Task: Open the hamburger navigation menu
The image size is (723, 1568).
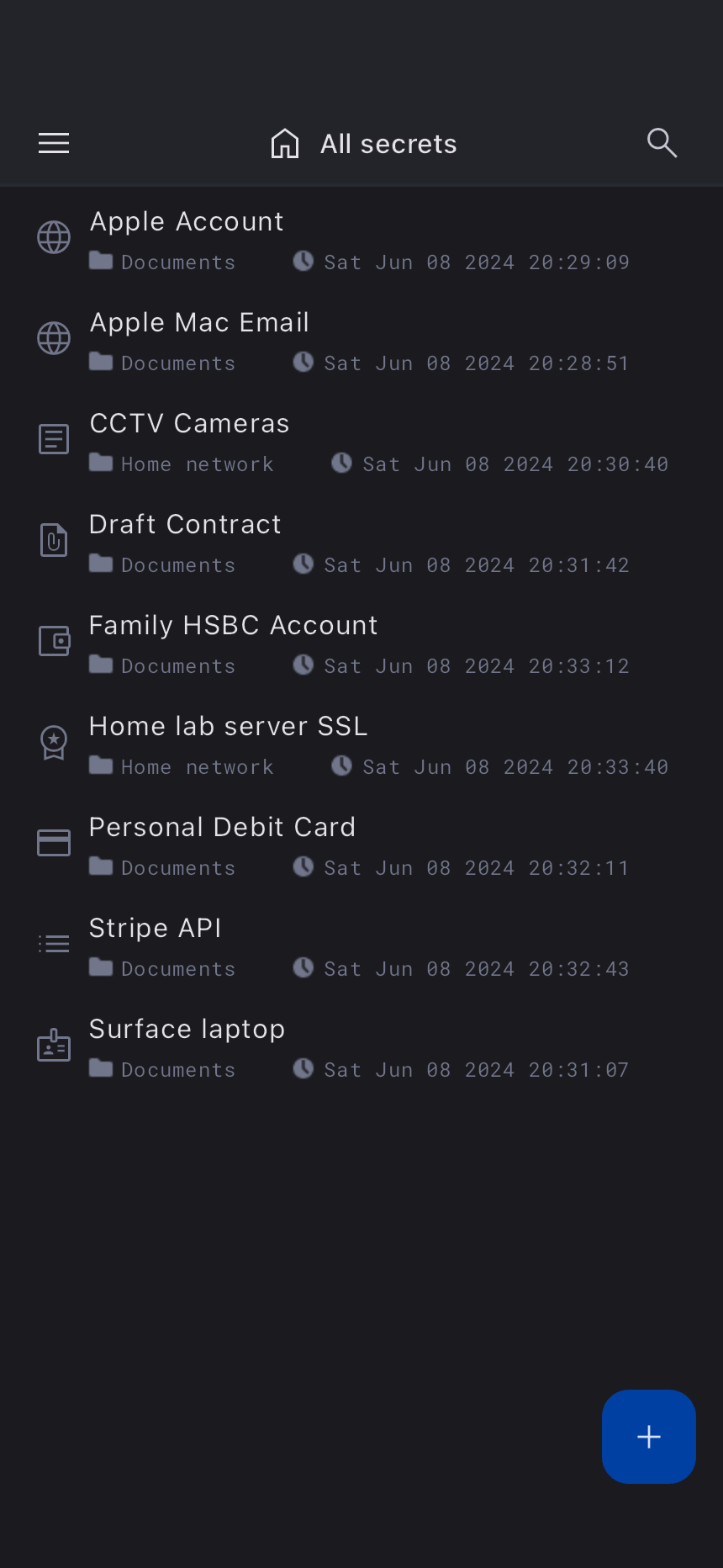Action: click(54, 144)
